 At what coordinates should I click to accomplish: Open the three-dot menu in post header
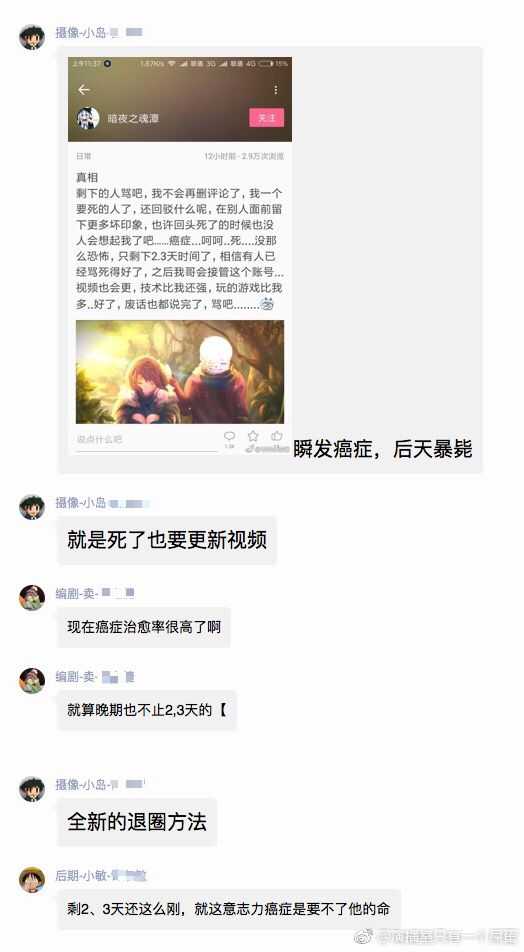pyautogui.click(x=276, y=90)
